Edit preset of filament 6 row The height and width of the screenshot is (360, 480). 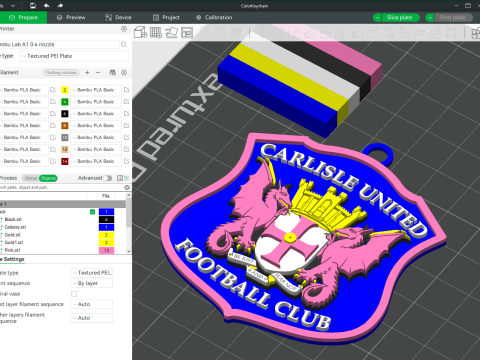click(126, 114)
